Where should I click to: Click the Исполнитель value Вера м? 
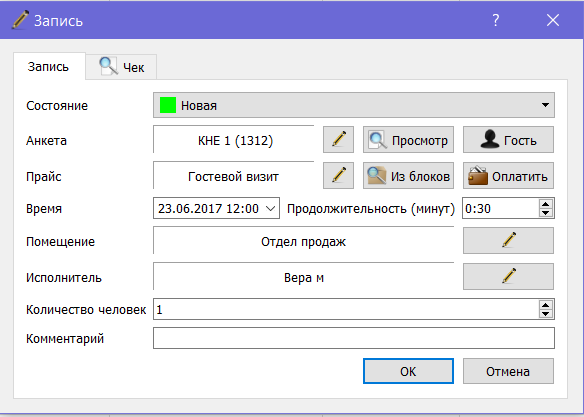tap(304, 277)
